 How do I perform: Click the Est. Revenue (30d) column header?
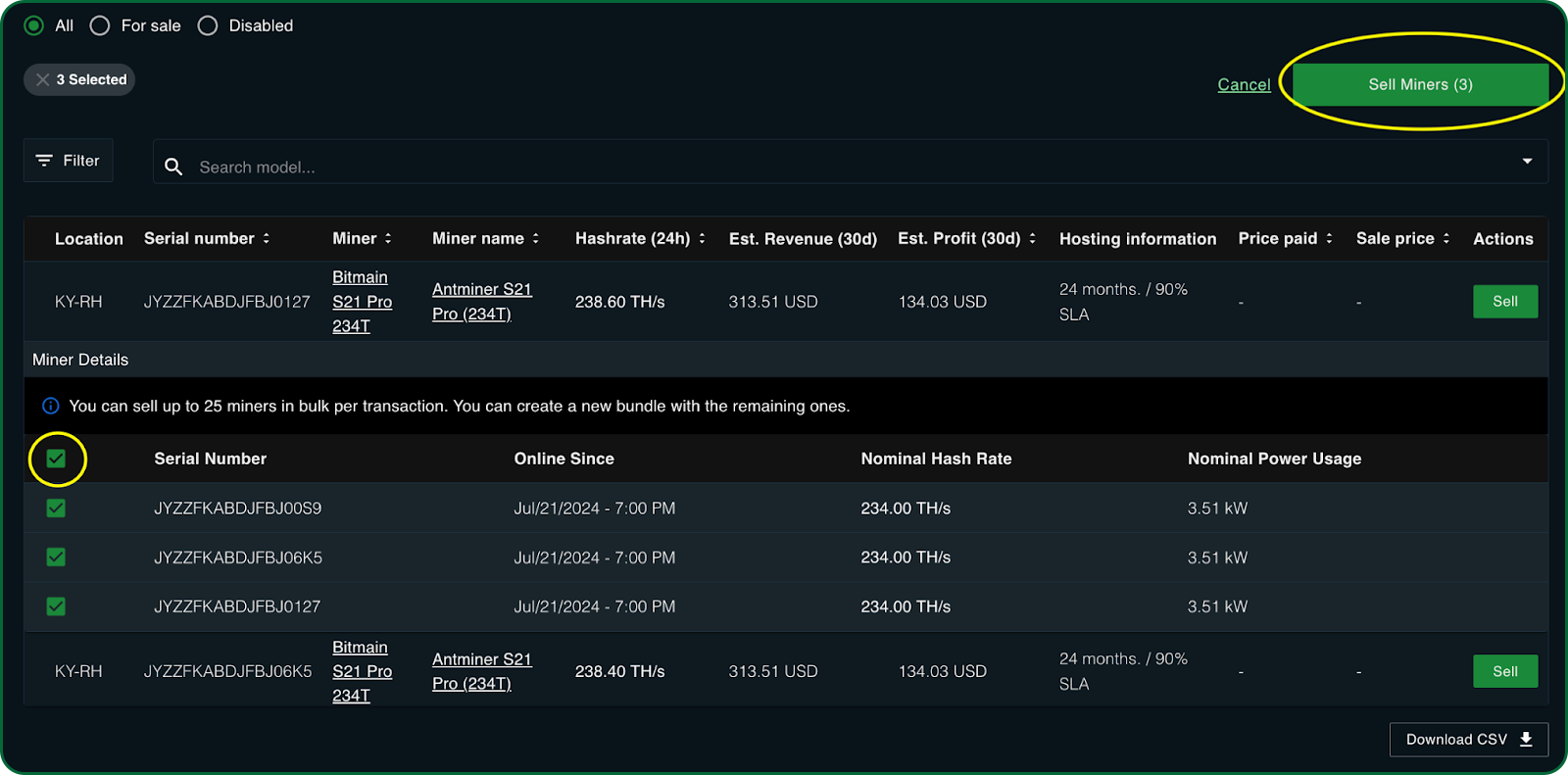pos(803,238)
